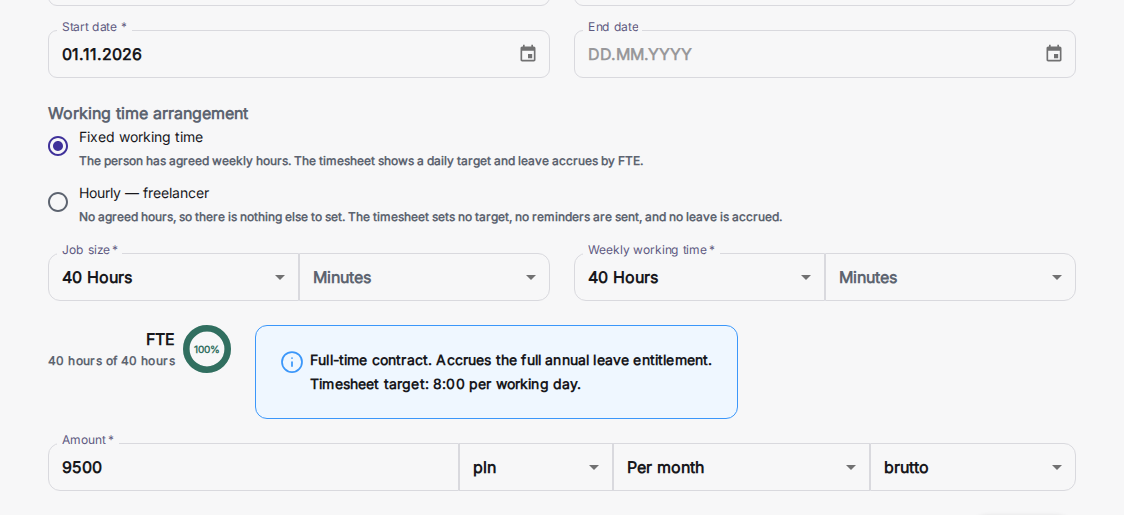This screenshot has width=1124, height=515.
Task: Click the Fixed working time option label
Action: coord(141,137)
